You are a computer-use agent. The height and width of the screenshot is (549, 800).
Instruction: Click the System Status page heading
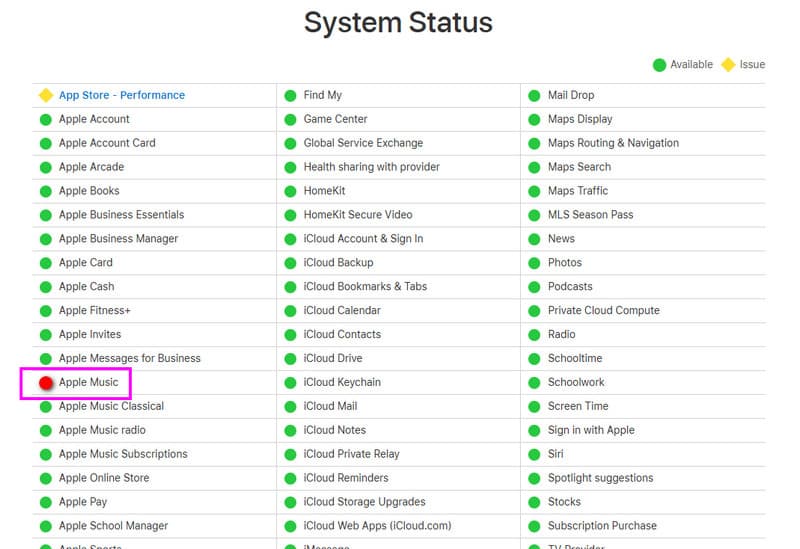[398, 22]
